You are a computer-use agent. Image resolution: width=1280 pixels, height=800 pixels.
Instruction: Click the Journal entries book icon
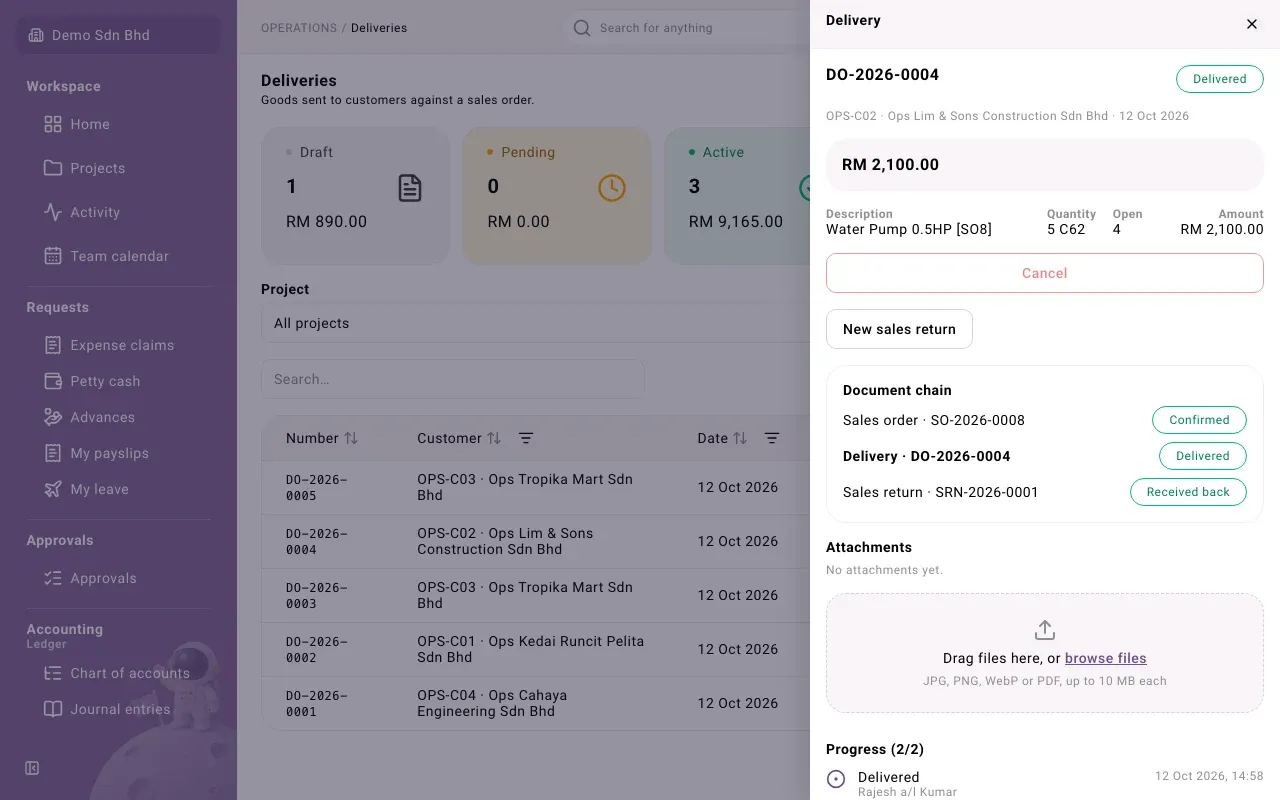click(53, 709)
